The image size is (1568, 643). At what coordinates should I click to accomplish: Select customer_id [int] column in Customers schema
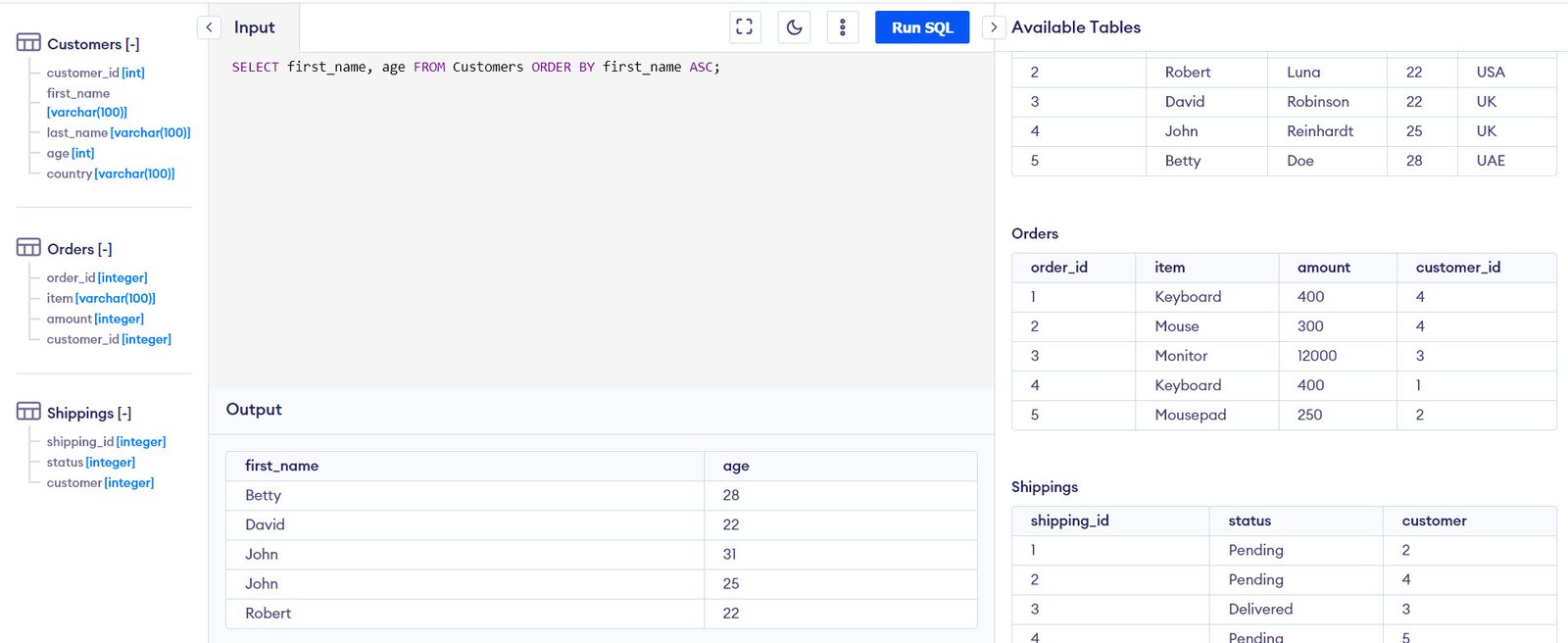96,73
